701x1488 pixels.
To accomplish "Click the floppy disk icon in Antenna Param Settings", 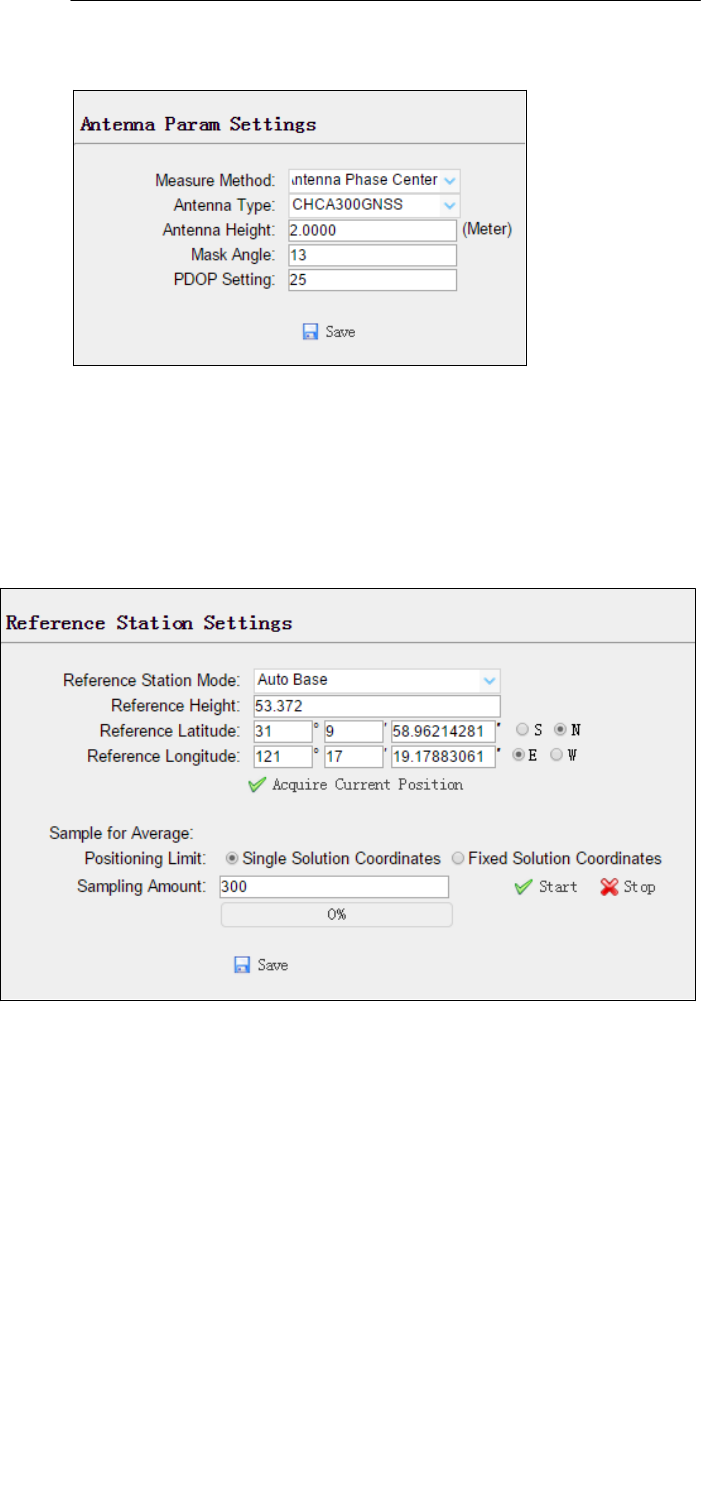I will pos(310,331).
